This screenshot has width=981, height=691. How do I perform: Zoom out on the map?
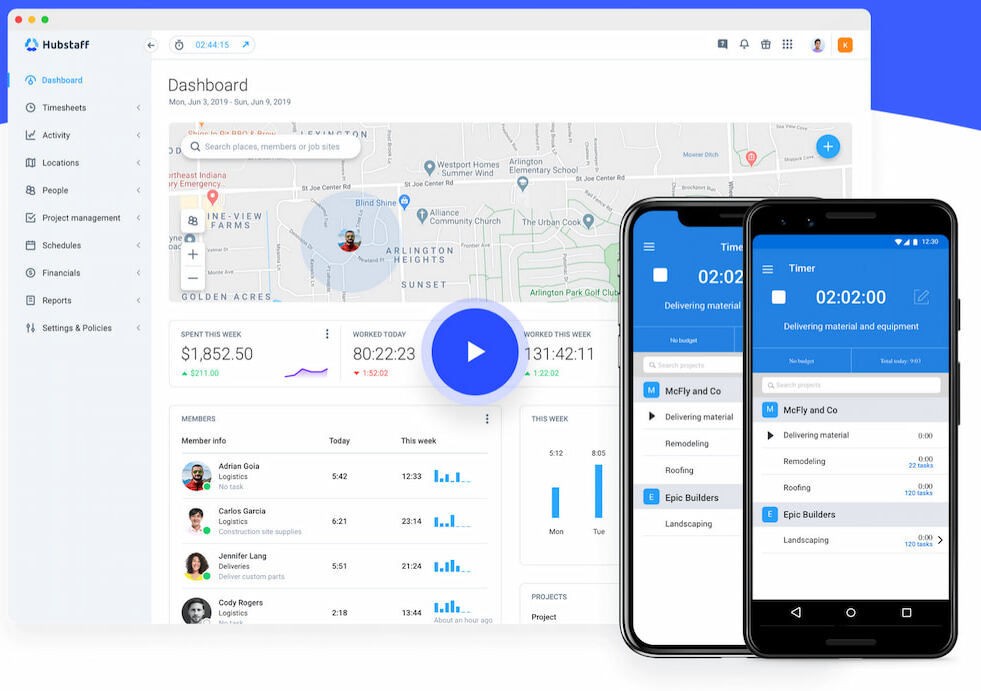point(193,278)
